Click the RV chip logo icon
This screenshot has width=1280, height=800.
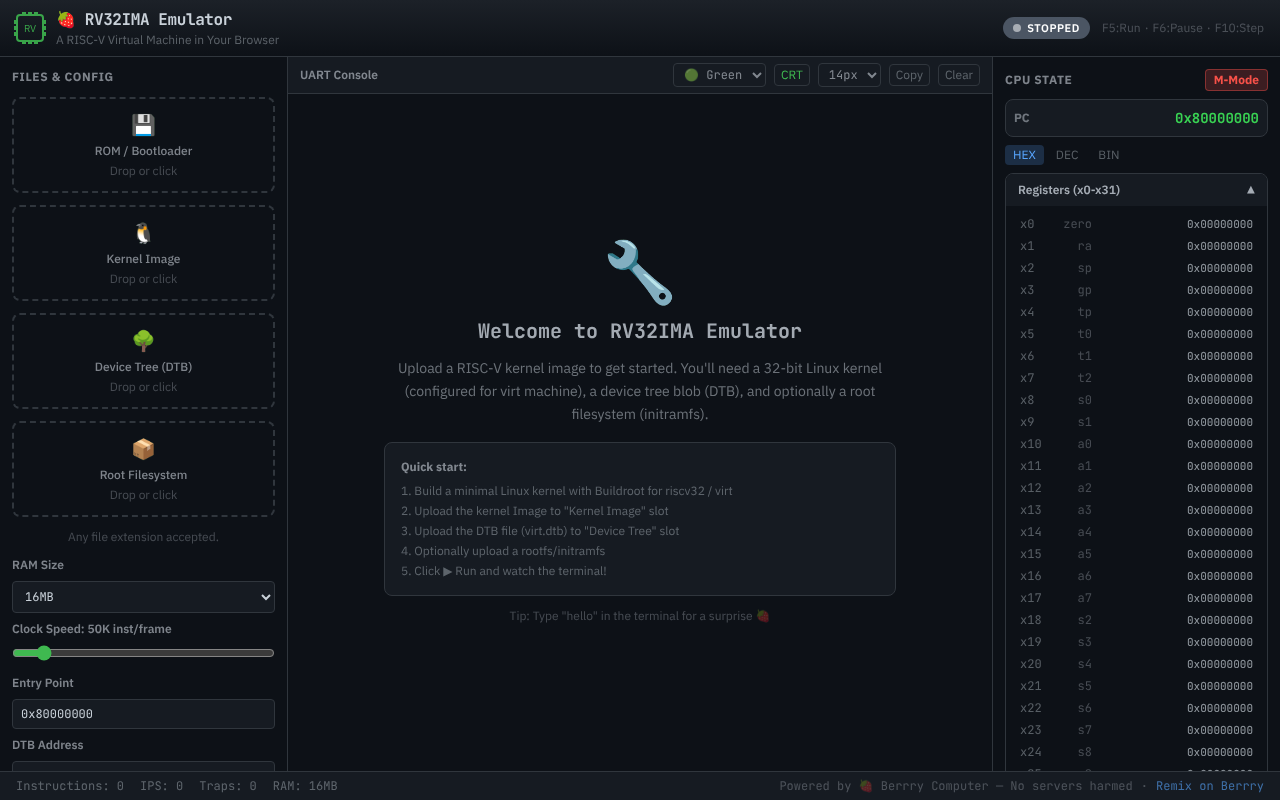click(30, 28)
